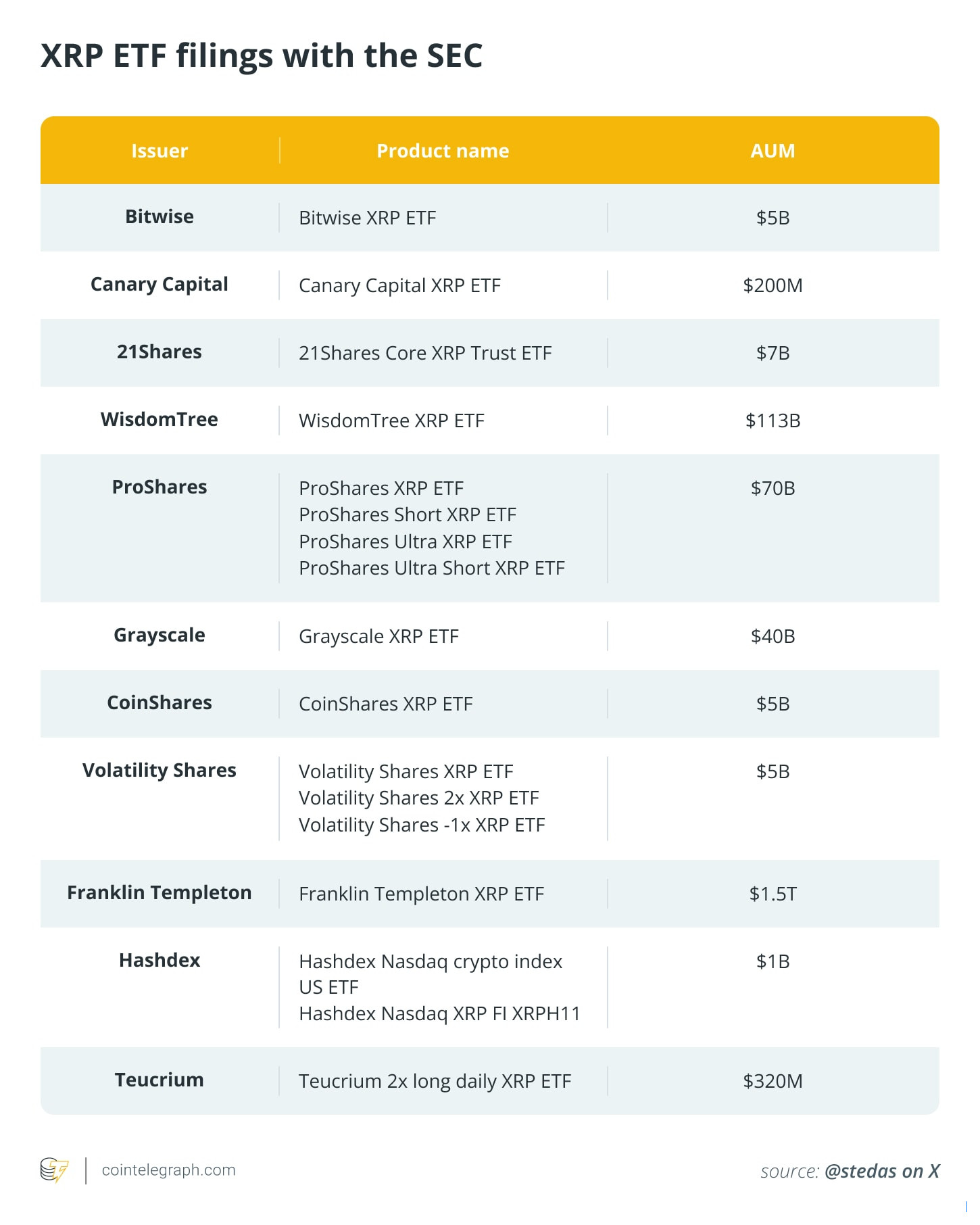This screenshot has height=1225, width=980.
Task: Click the 21Shares Core XRP Trust ETF entry
Action: tap(425, 353)
